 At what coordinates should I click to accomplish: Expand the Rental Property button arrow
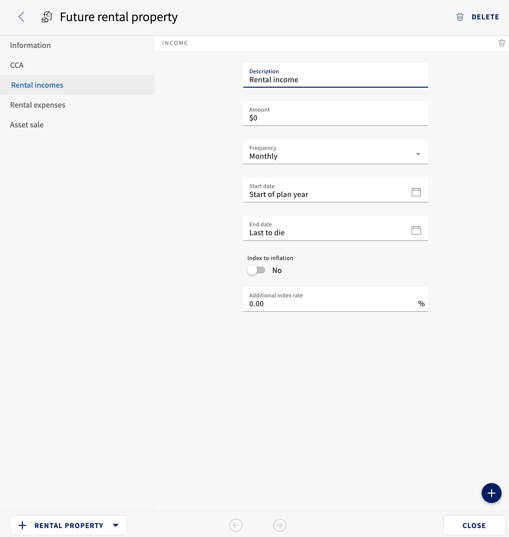click(x=115, y=525)
